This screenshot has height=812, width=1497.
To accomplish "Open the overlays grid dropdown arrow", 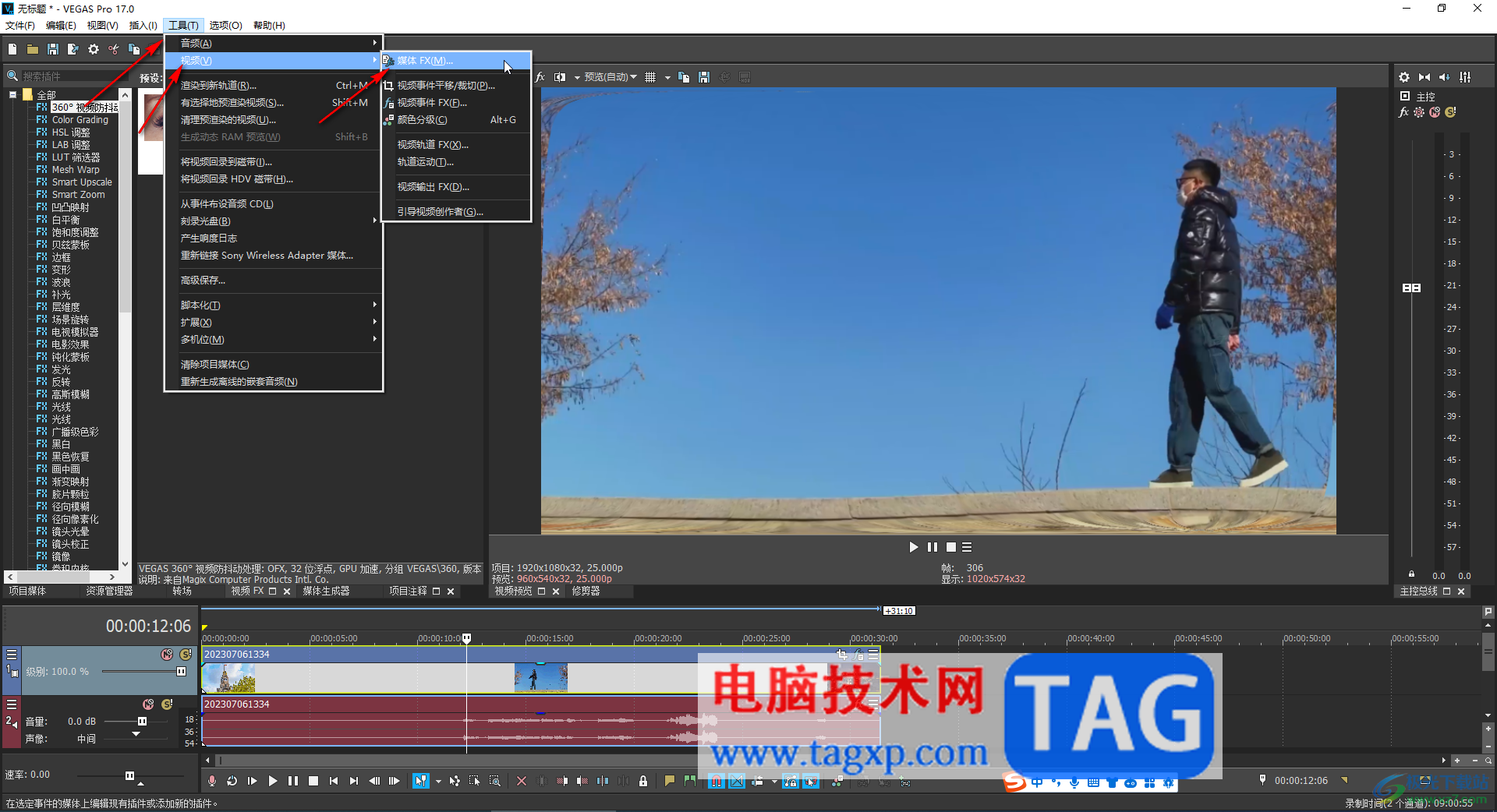I will coord(667,77).
